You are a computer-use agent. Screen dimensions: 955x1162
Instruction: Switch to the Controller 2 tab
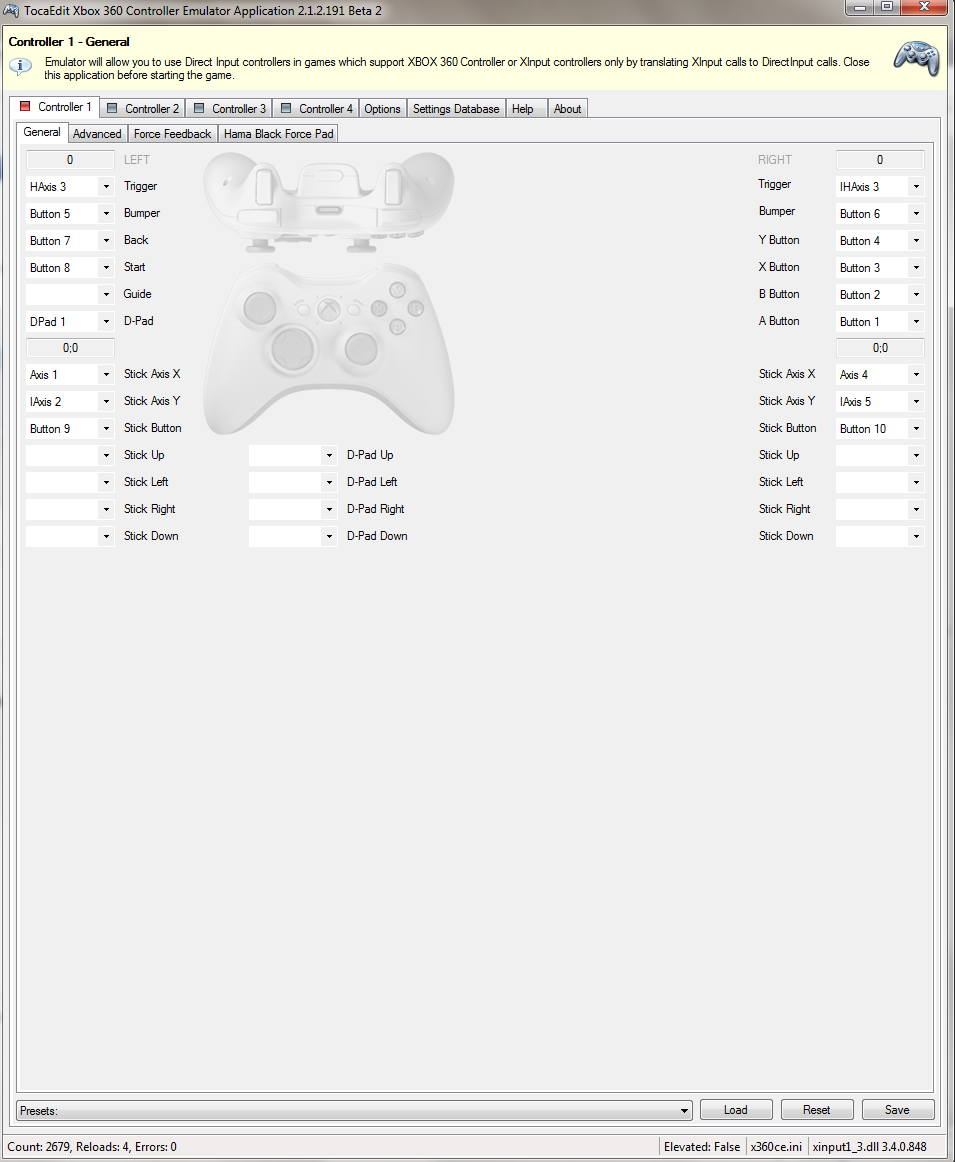click(x=143, y=108)
